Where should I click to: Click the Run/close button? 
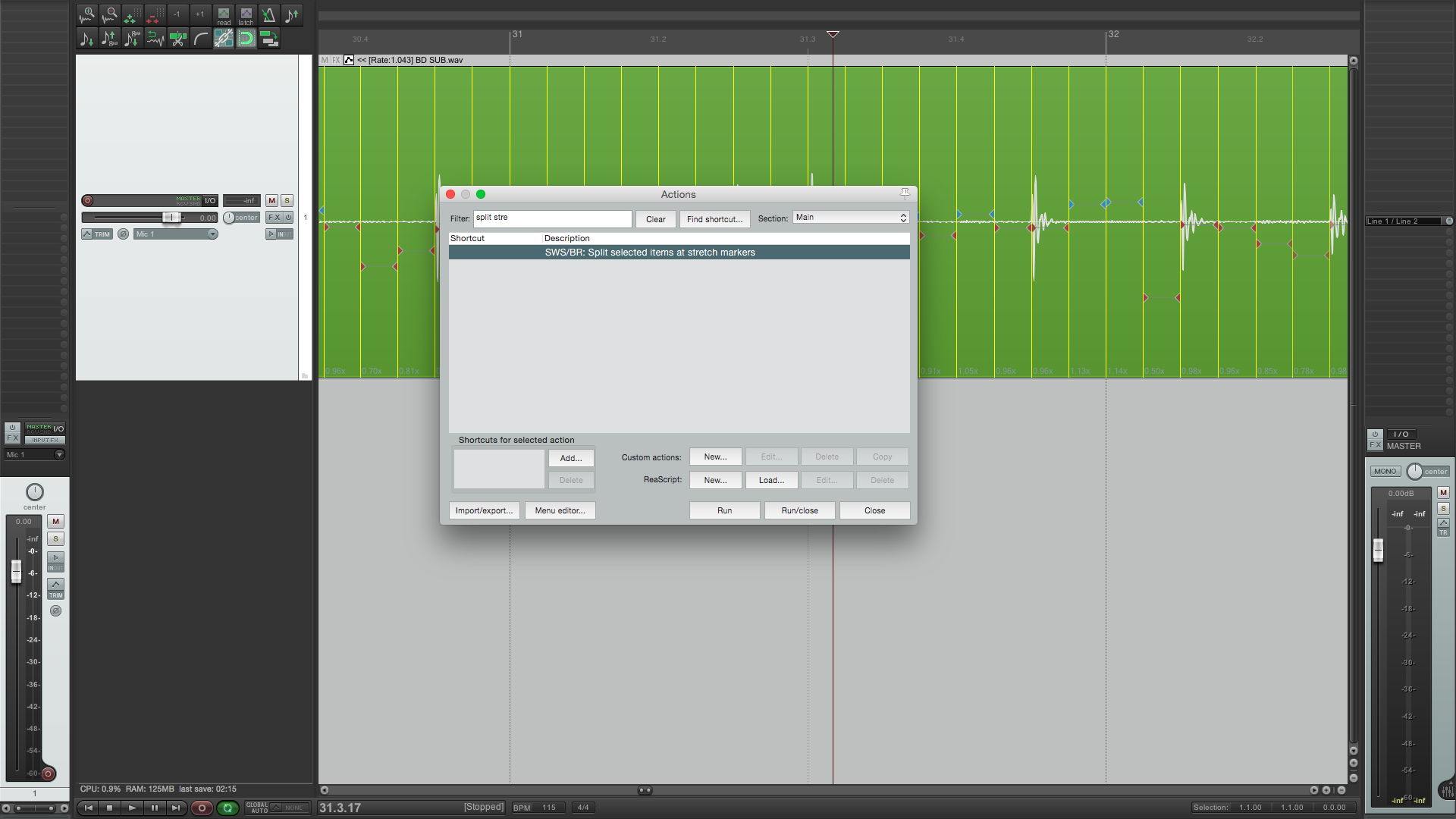point(799,510)
